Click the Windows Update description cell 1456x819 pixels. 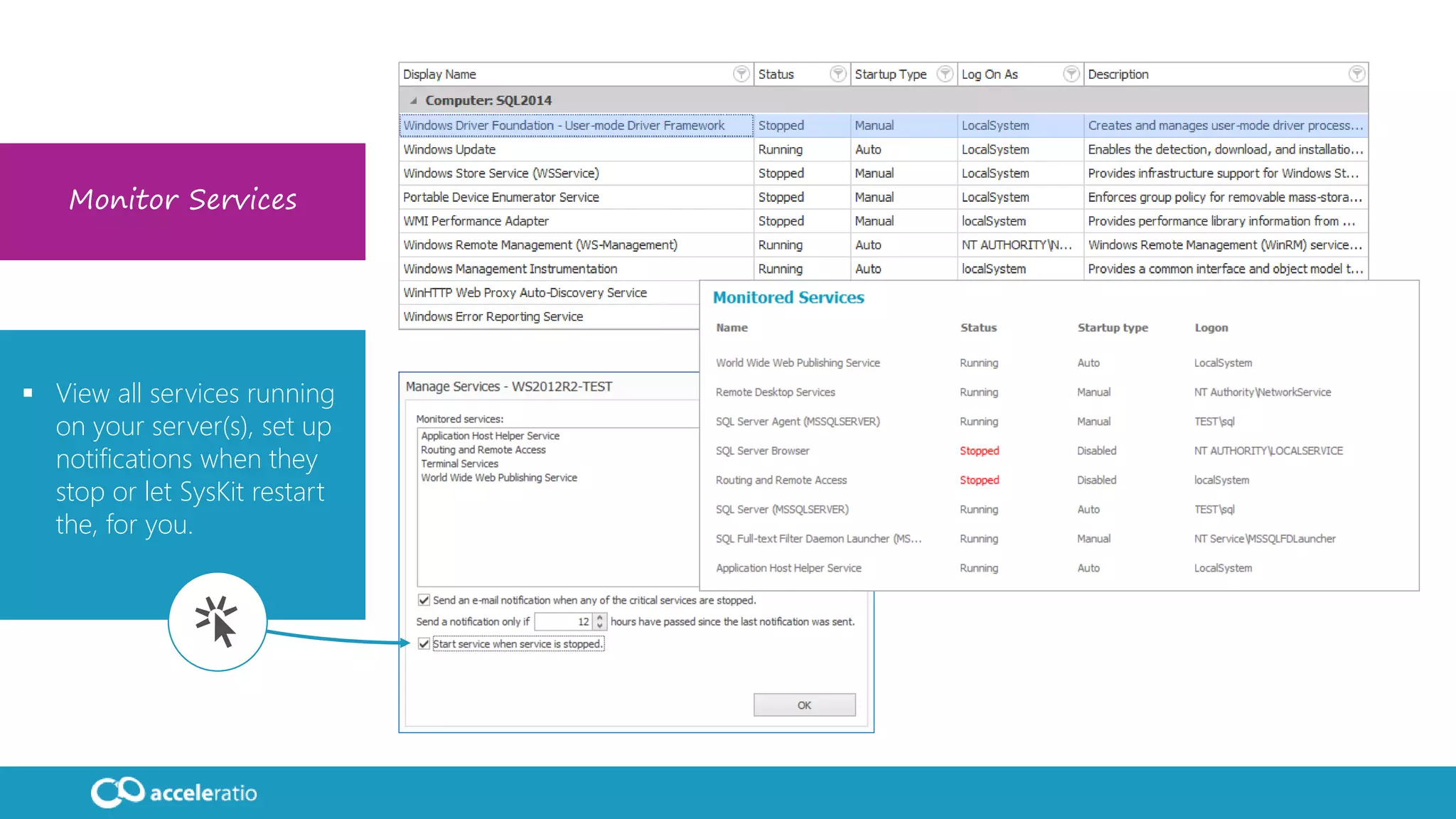point(1226,149)
